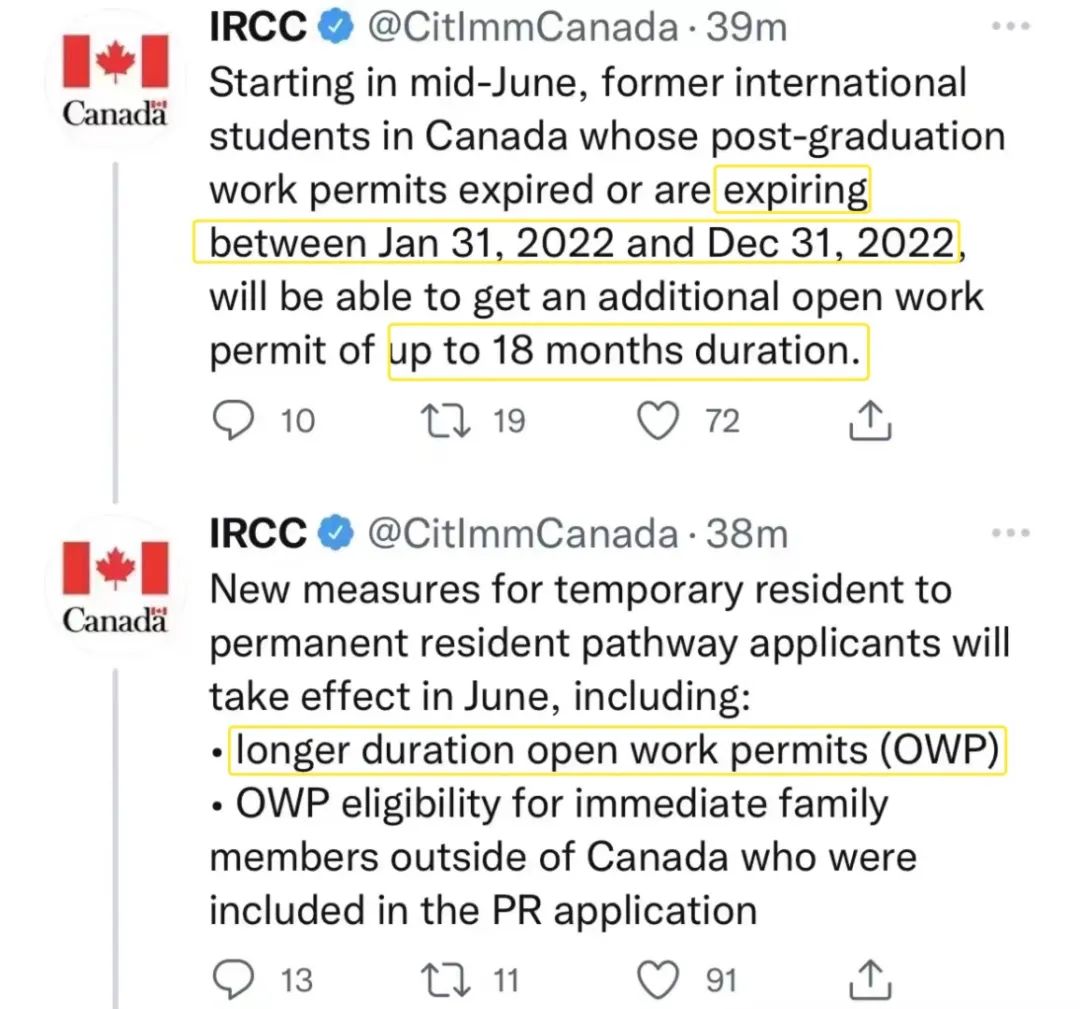This screenshot has height=1009, width=1080.
Task: Reply to the mid-June work permit tweet
Action: coord(236,421)
